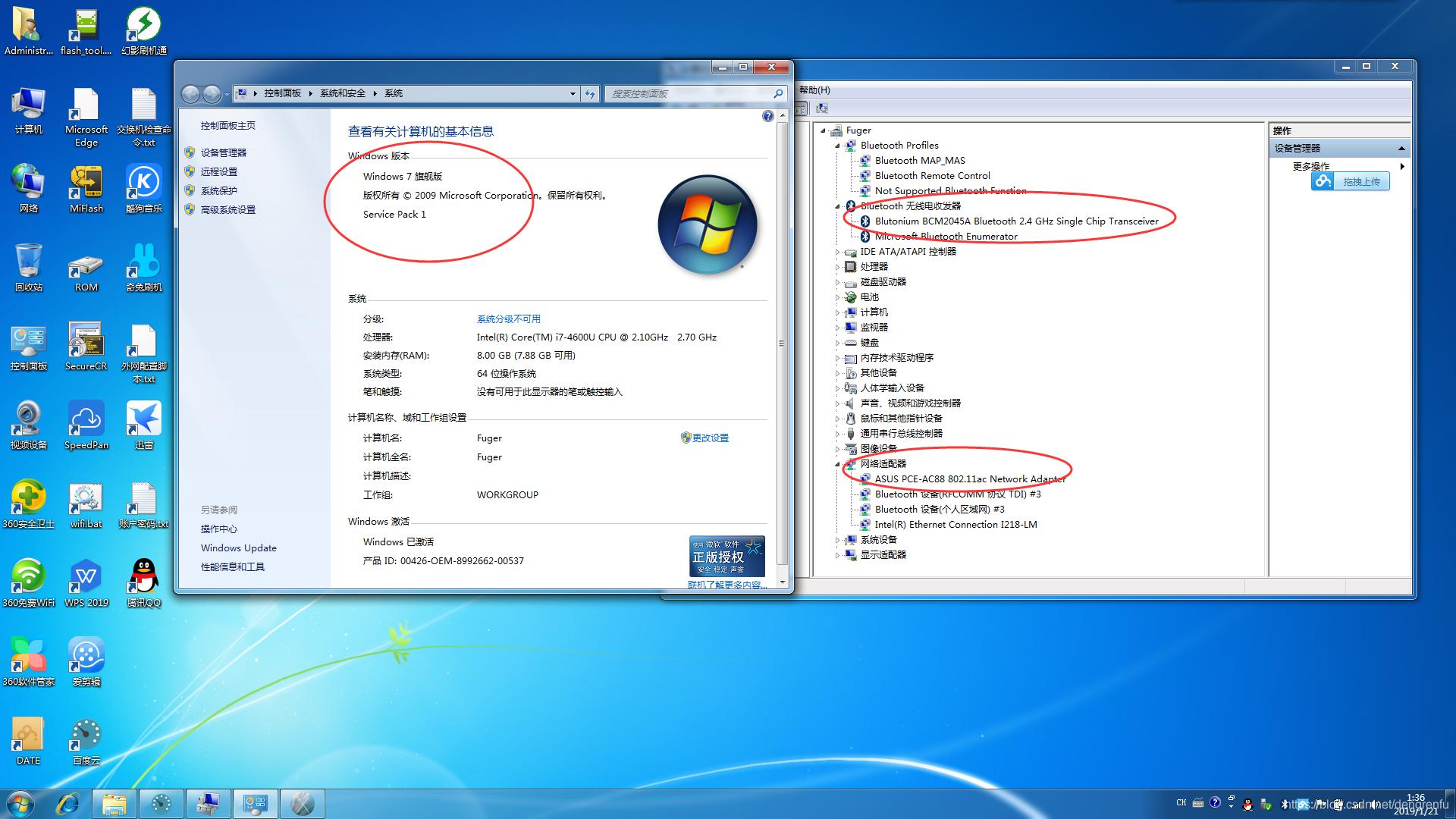Open Windows Update link
Image resolution: width=1456 pixels, height=819 pixels.
pyautogui.click(x=238, y=548)
